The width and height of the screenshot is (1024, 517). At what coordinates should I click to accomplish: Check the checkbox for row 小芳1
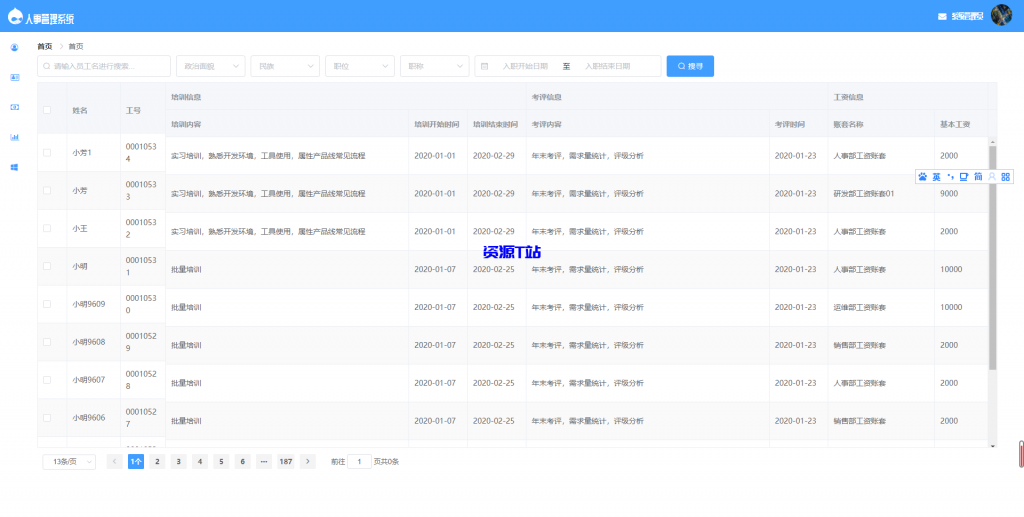pos(47,153)
